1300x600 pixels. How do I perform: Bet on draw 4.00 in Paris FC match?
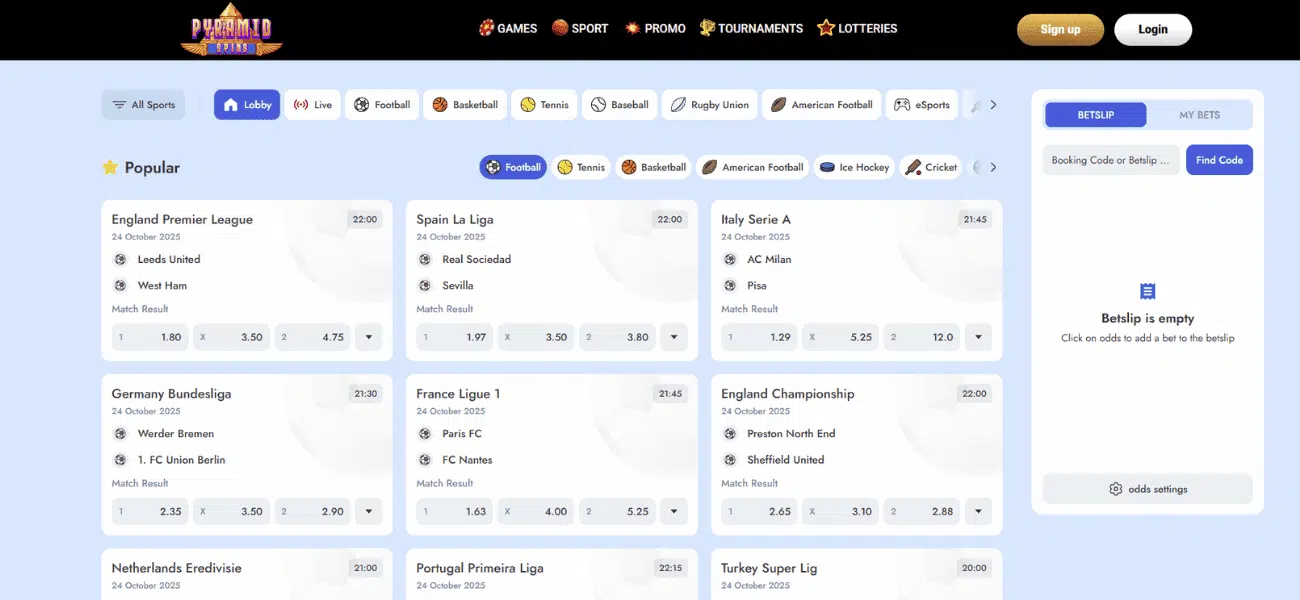coord(536,511)
